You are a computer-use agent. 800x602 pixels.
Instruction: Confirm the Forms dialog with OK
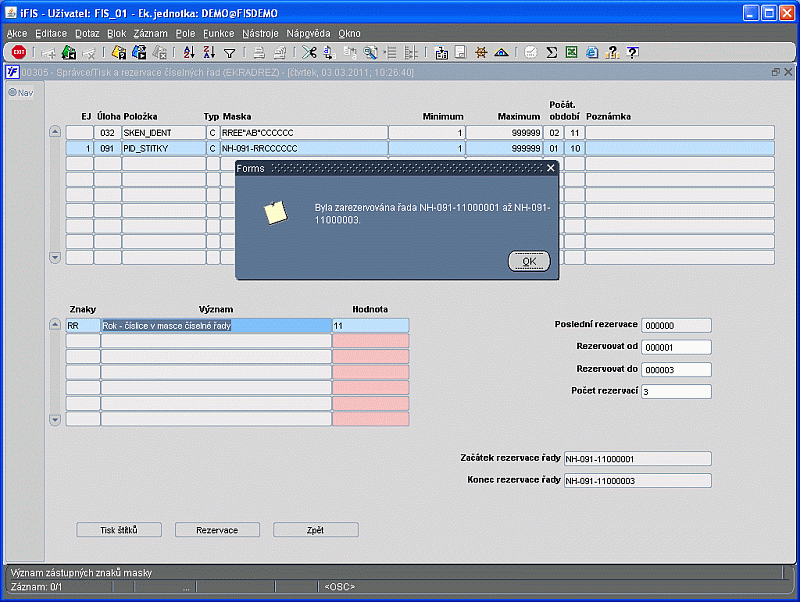click(529, 261)
